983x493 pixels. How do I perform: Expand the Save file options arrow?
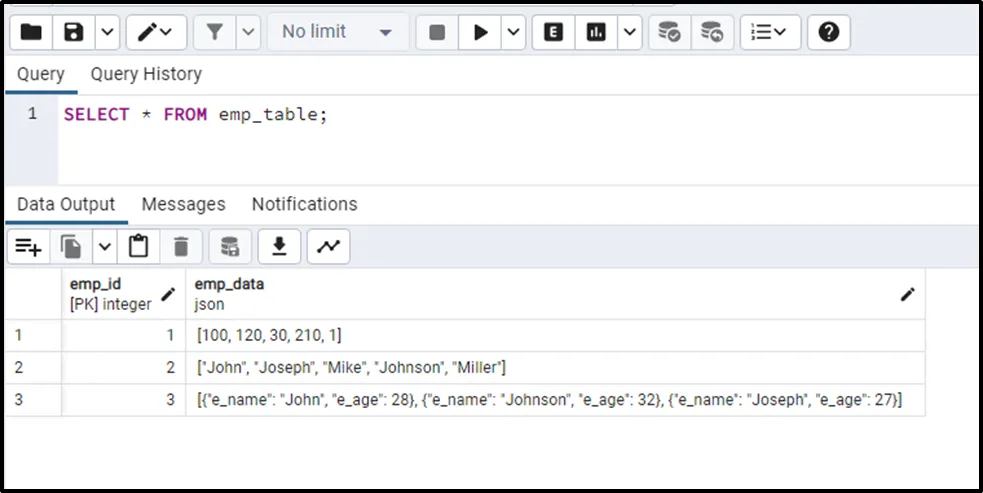tap(106, 32)
